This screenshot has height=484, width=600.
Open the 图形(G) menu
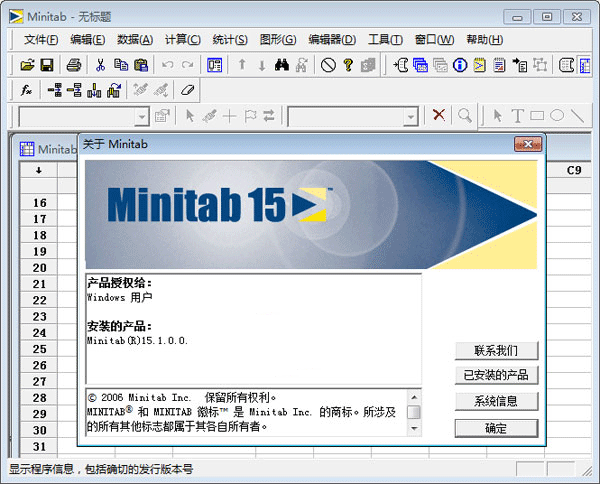(278, 39)
